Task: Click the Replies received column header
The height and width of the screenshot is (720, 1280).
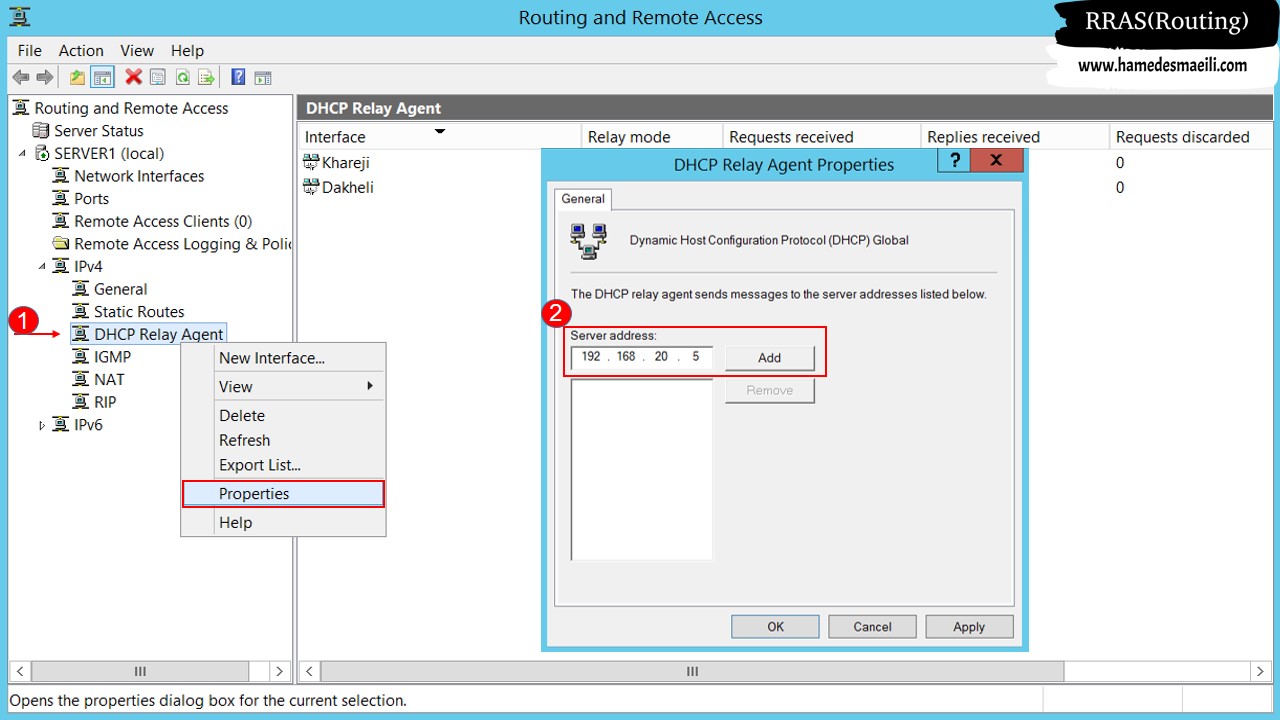Action: point(1014,137)
